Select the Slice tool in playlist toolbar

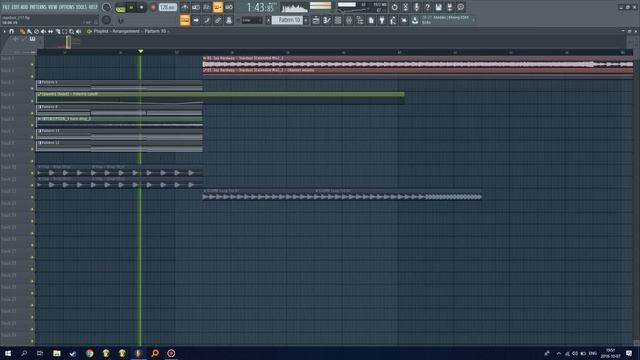point(58,31)
